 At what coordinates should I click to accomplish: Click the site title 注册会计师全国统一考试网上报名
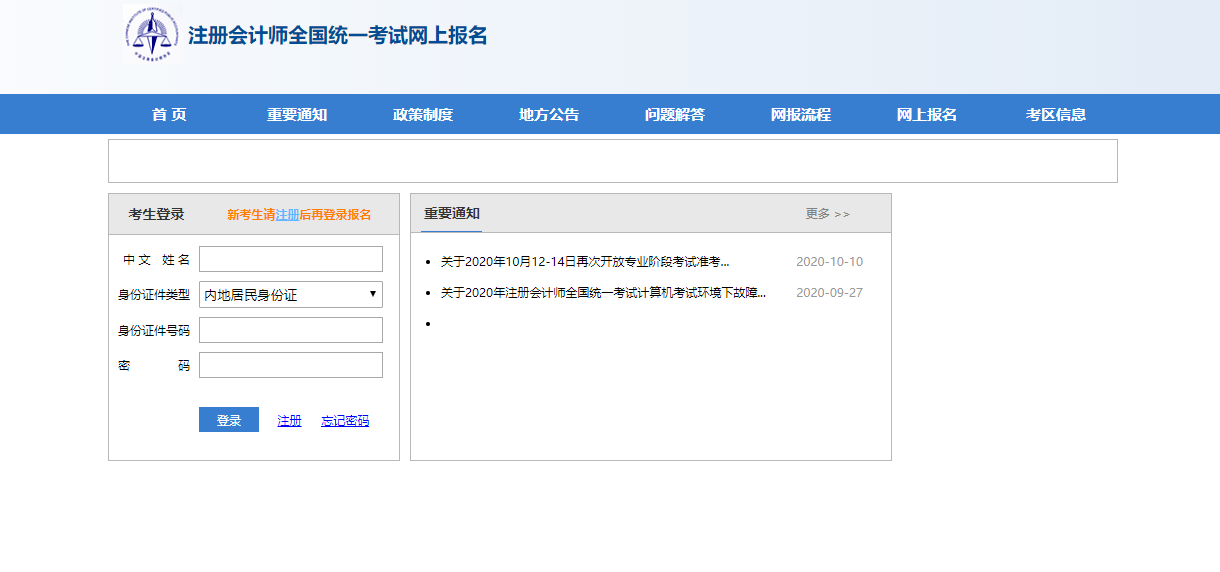pyautogui.click(x=338, y=35)
